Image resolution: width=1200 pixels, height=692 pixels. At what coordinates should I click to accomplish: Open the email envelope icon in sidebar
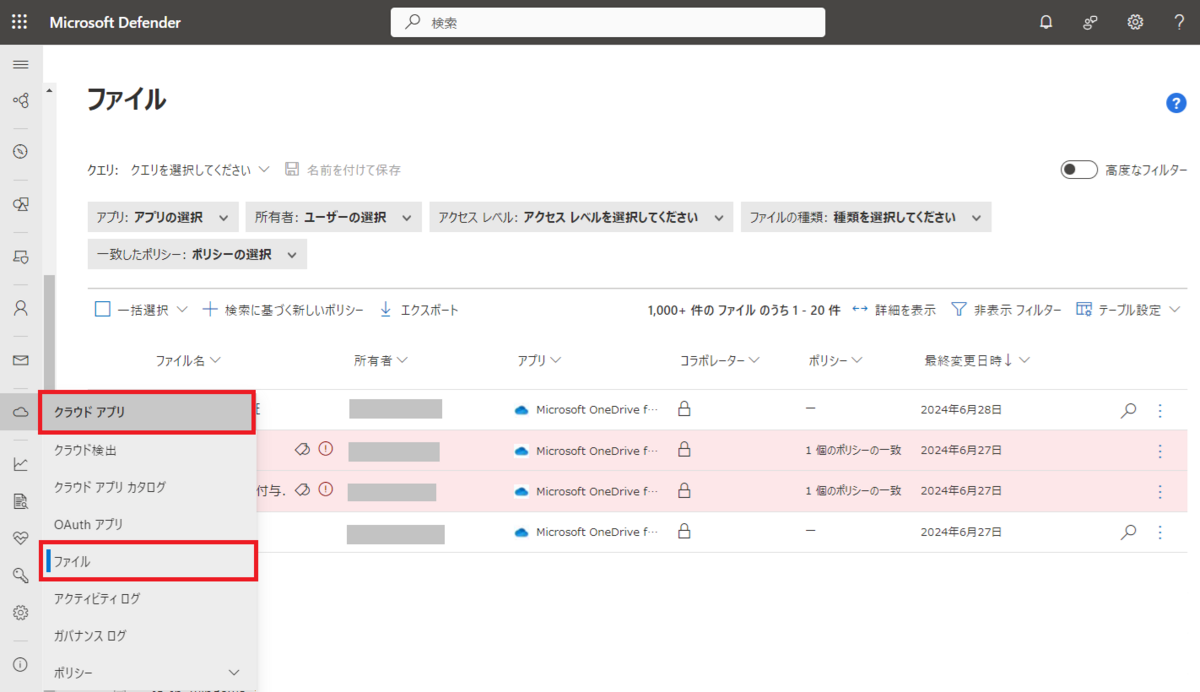click(x=20, y=360)
